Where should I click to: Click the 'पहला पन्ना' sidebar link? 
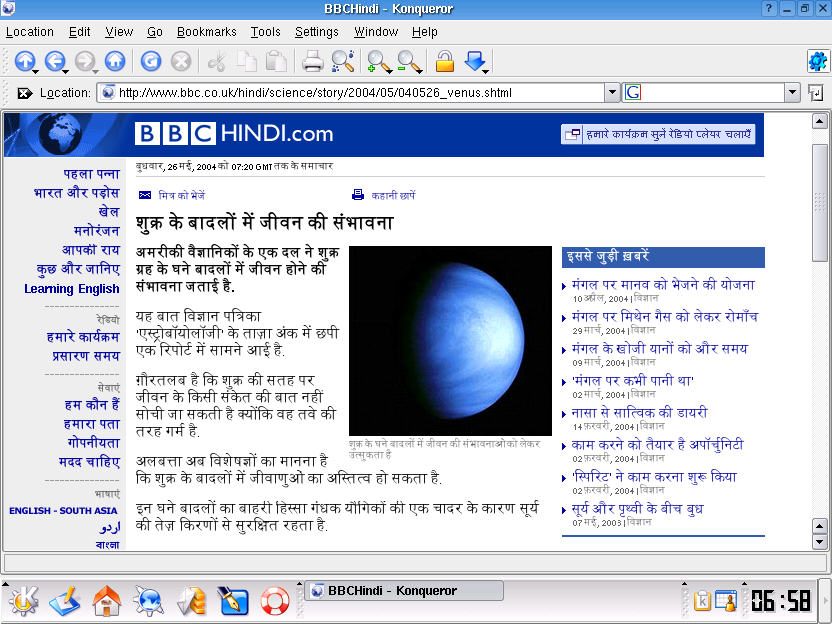pyautogui.click(x=91, y=174)
